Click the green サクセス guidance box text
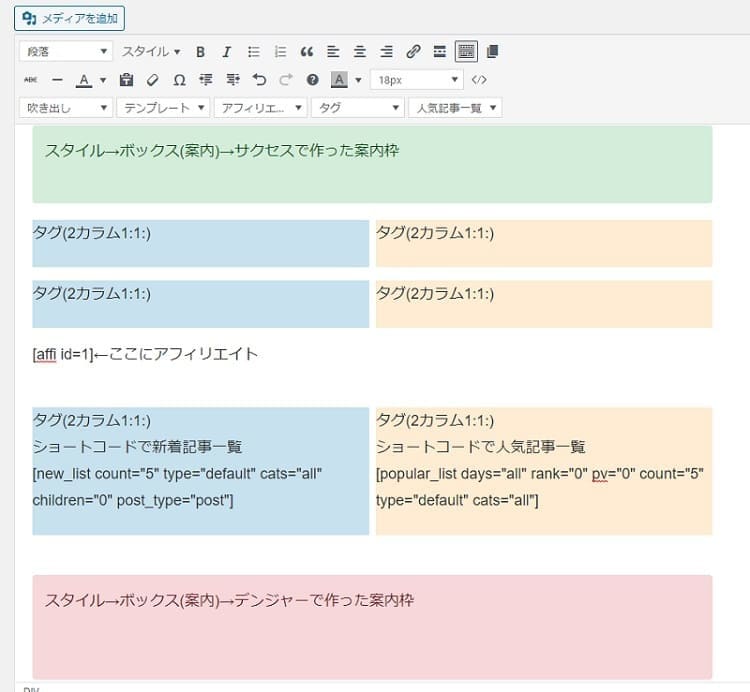Image resolution: width=750 pixels, height=692 pixels. click(222, 151)
